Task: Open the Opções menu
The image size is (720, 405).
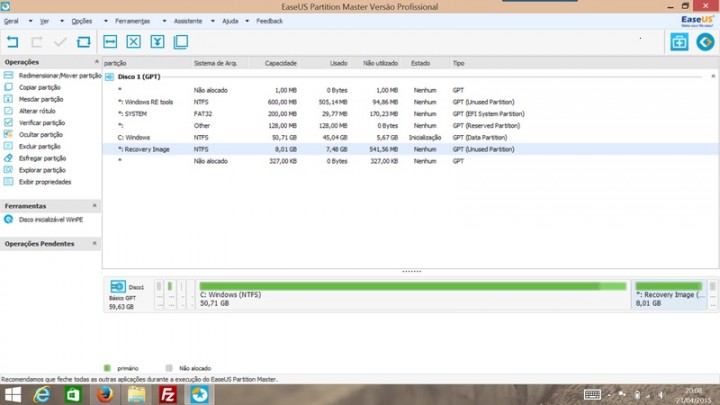Action: [82, 21]
